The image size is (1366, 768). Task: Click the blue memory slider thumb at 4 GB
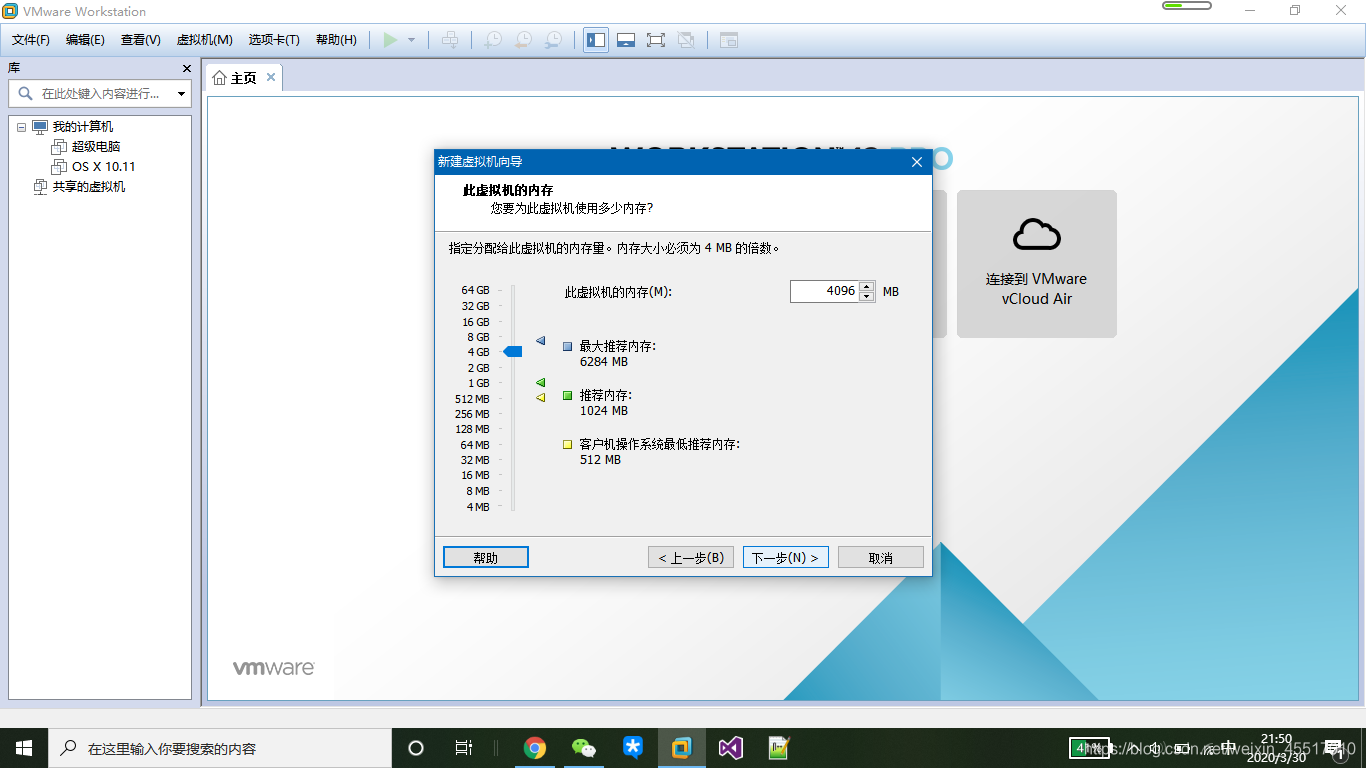512,351
